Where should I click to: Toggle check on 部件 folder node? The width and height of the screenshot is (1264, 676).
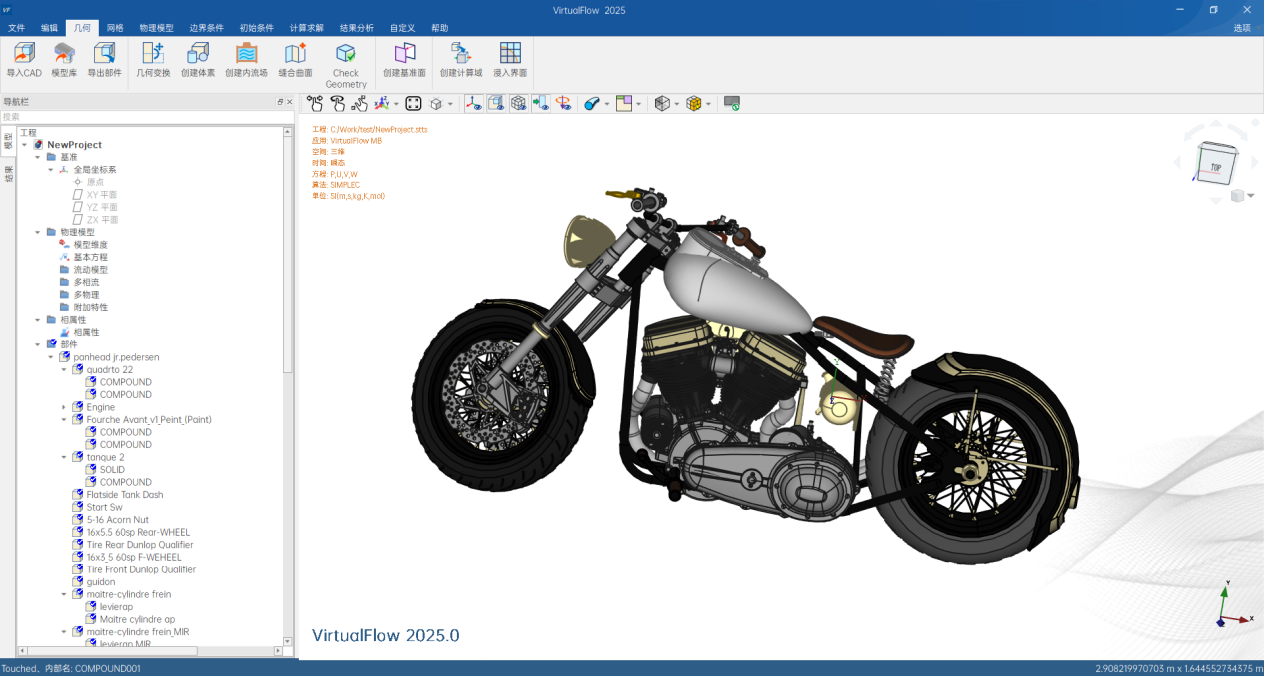coord(51,344)
